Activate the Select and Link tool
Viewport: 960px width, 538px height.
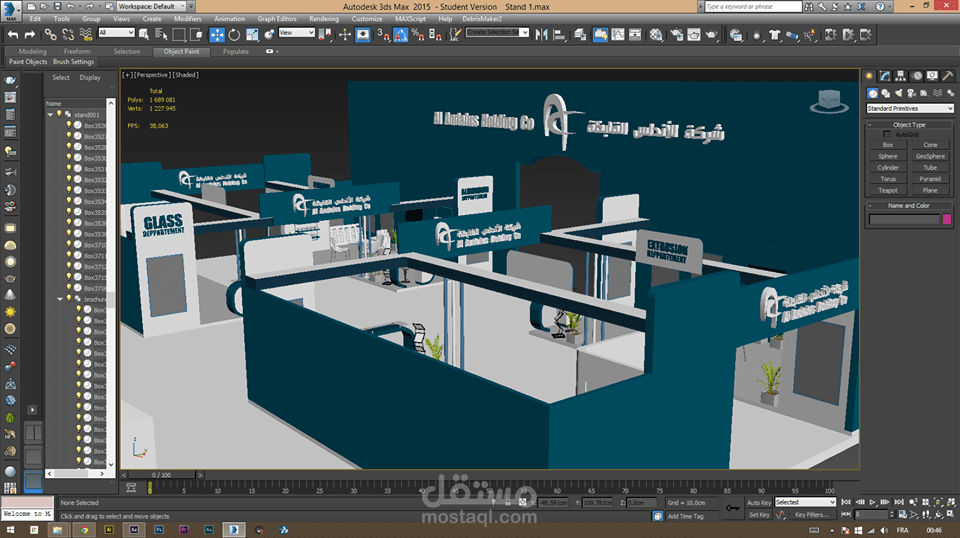(x=50, y=35)
